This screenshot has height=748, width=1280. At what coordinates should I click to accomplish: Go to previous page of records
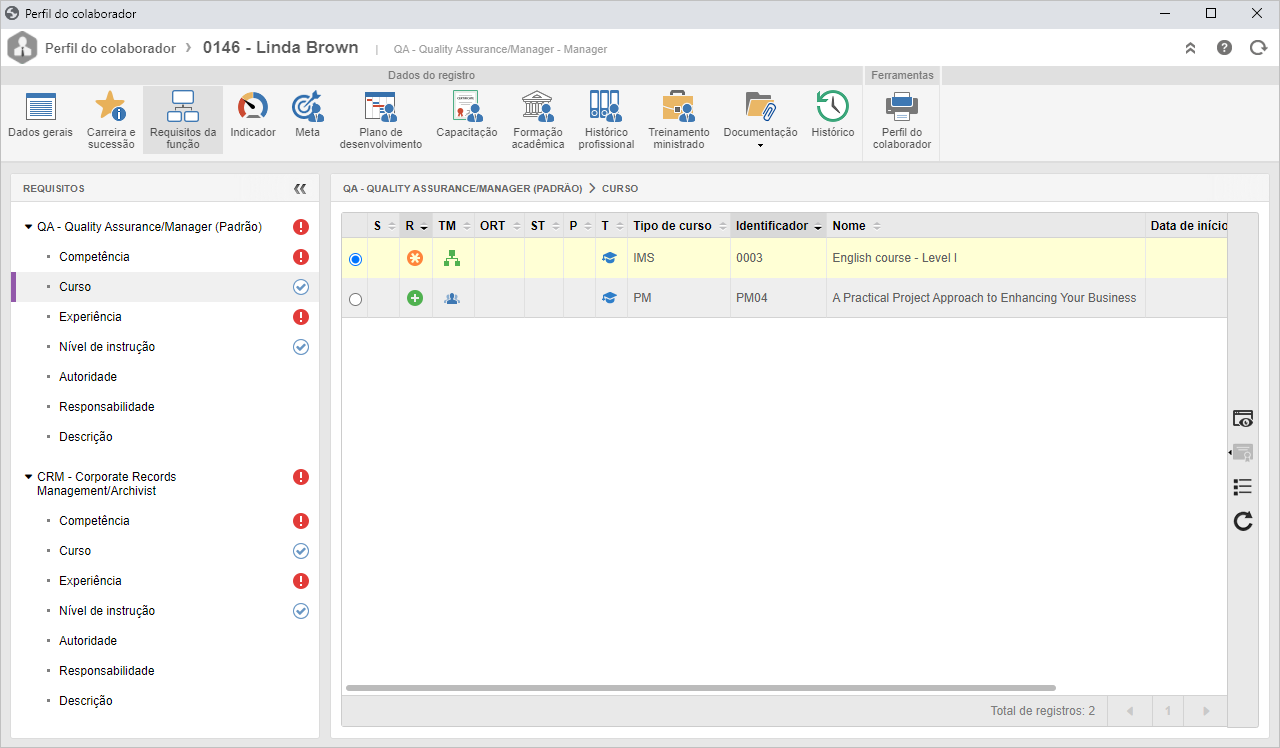(1130, 711)
